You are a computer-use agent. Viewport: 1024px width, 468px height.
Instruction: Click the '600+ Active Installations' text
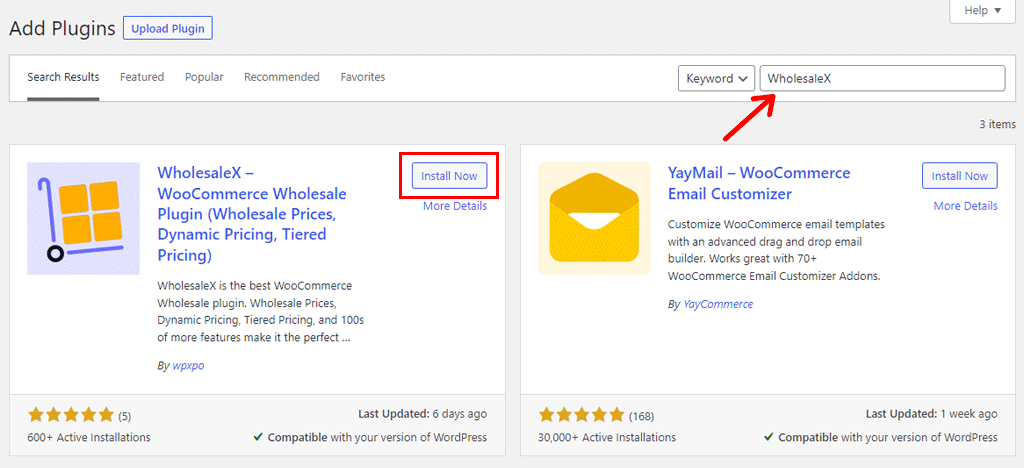point(89,437)
